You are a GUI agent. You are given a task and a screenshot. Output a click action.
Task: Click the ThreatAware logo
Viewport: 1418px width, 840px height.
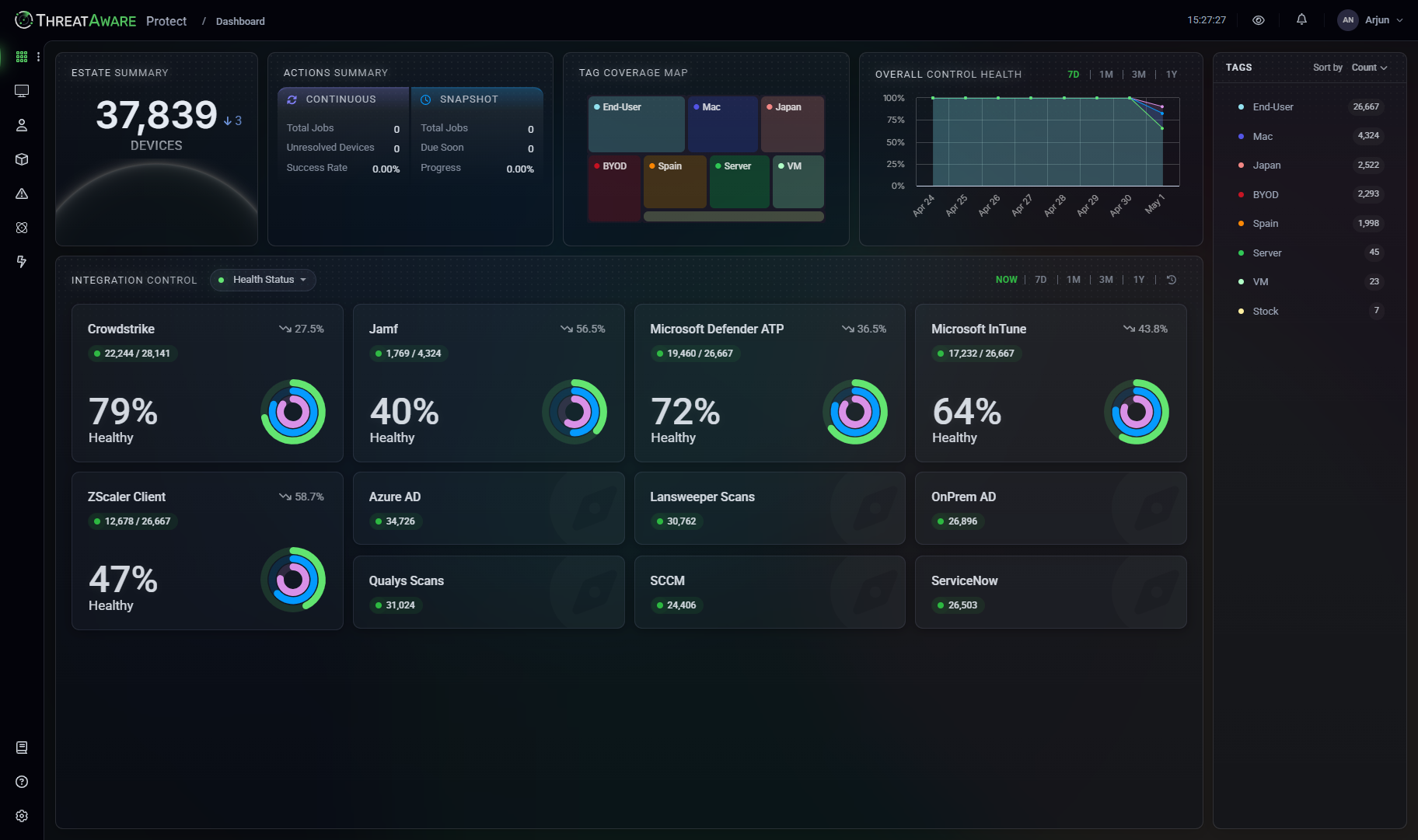(x=76, y=21)
